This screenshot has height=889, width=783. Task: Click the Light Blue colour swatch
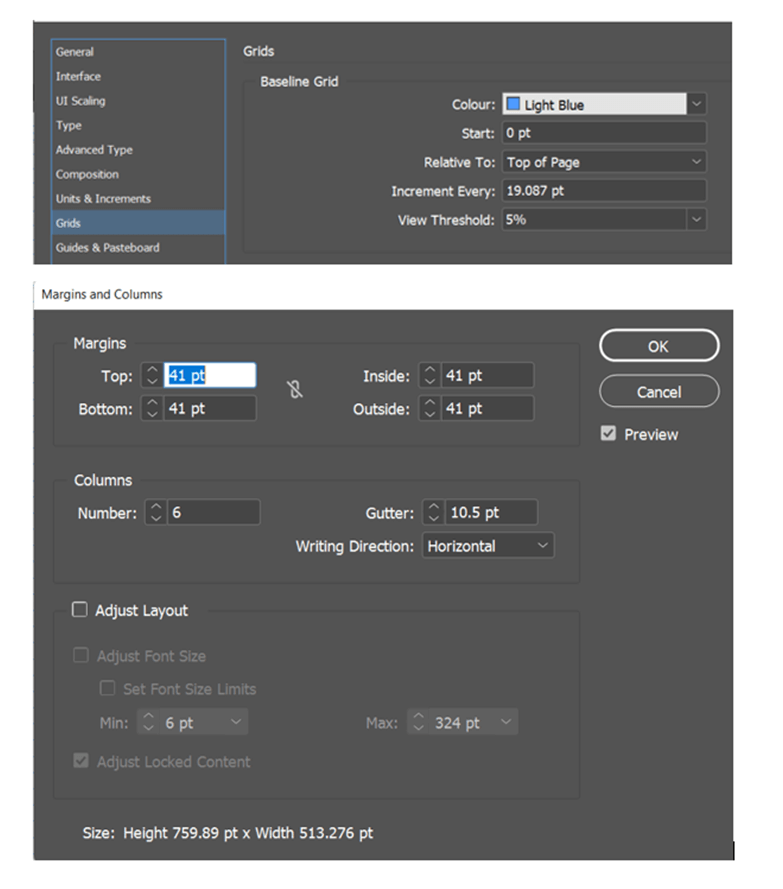513,104
